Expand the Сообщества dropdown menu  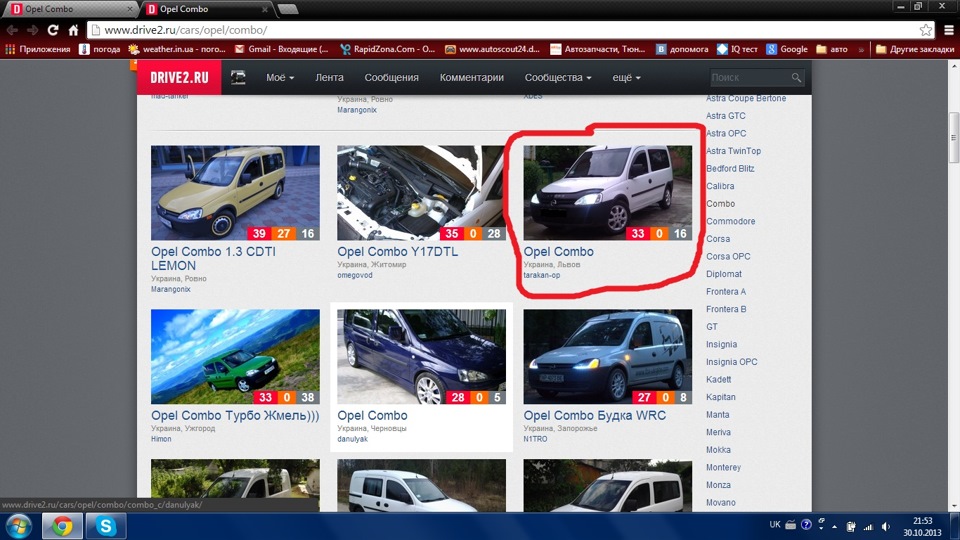pos(558,78)
